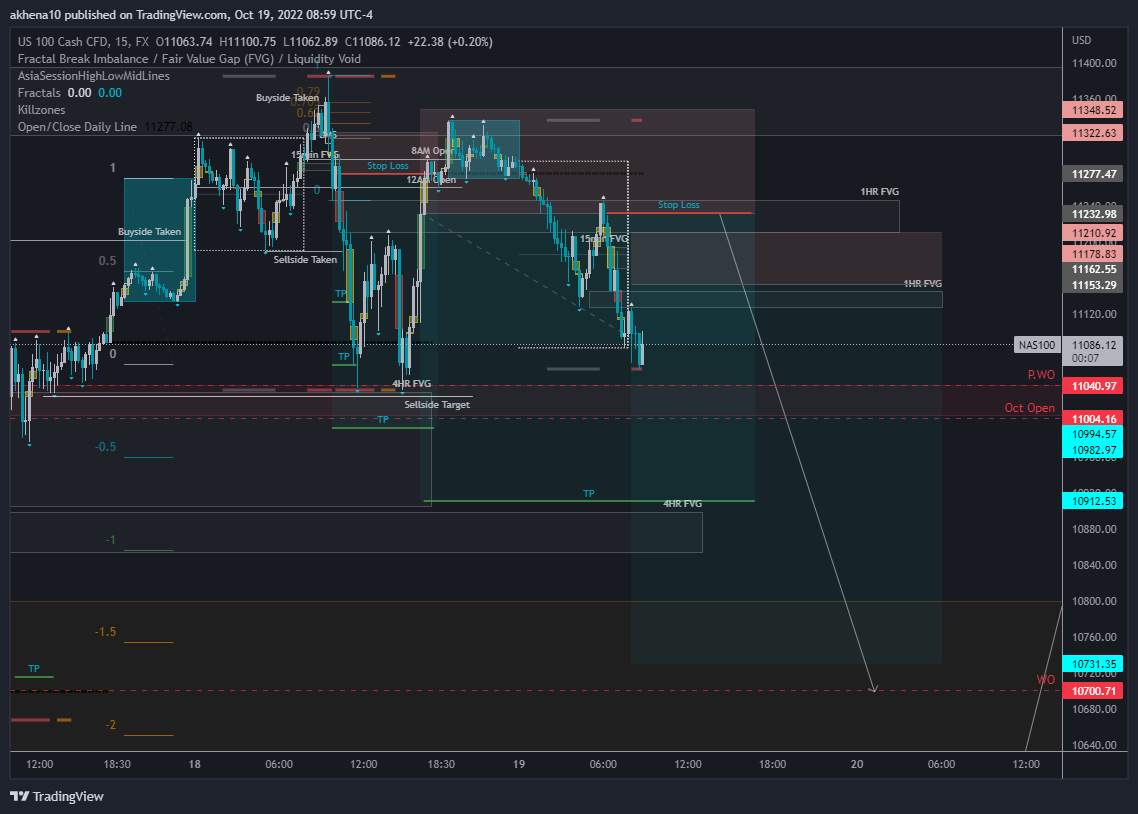Click the red 11004.16 price tag
This screenshot has width=1138, height=814.
tap(1094, 419)
